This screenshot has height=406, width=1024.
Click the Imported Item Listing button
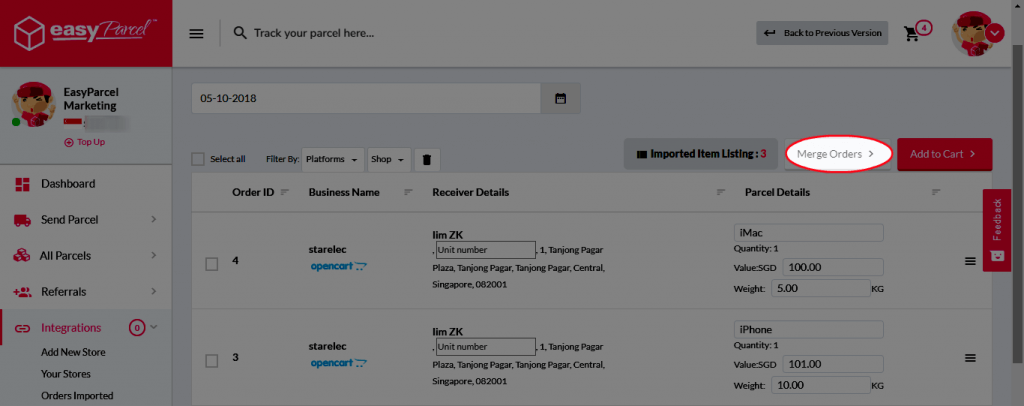(701, 154)
